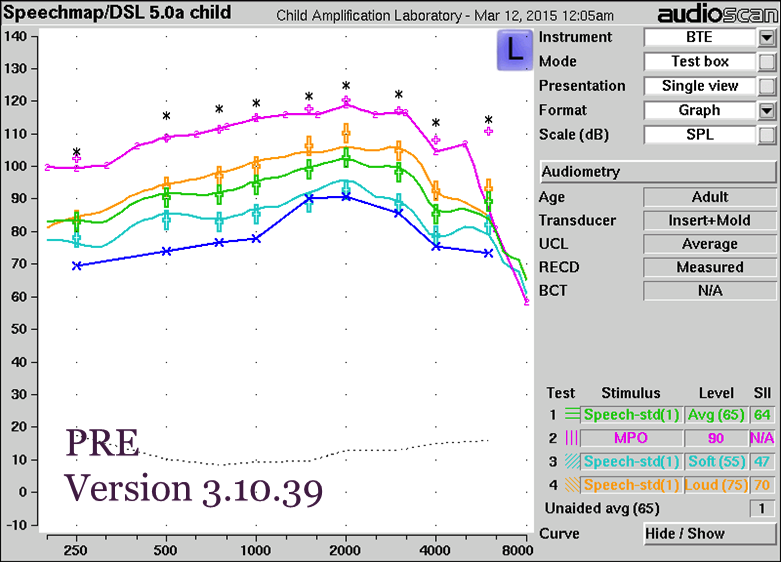This screenshot has width=782, height=563.
Task: Click the Speechmap/DSL 5.0a child title
Action: (117, 12)
